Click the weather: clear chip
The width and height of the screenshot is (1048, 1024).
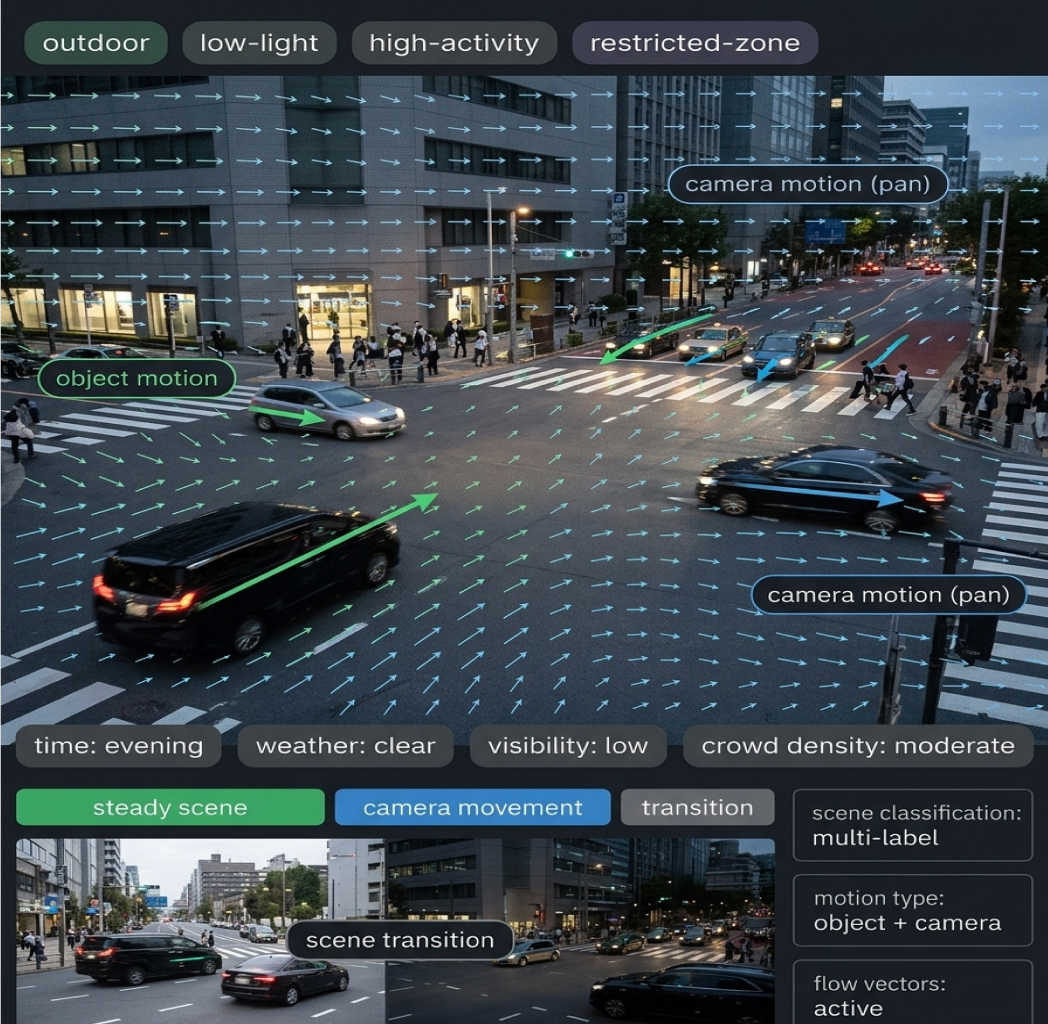pos(346,746)
